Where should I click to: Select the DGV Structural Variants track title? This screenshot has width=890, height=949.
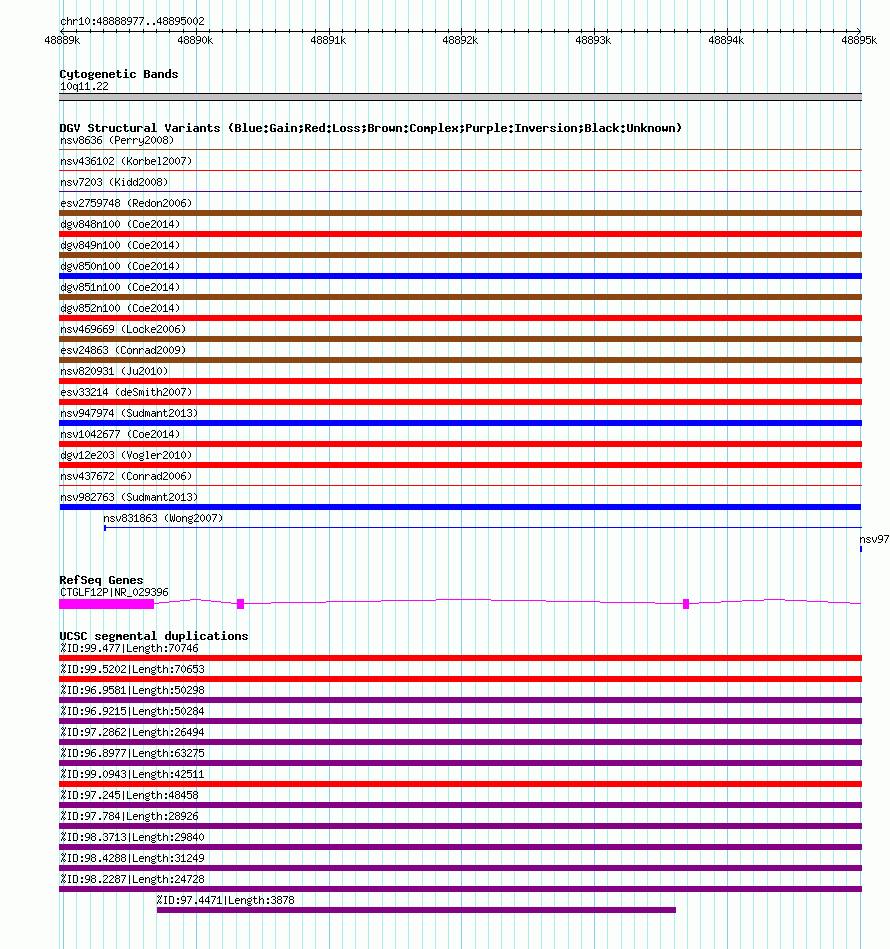(370, 128)
